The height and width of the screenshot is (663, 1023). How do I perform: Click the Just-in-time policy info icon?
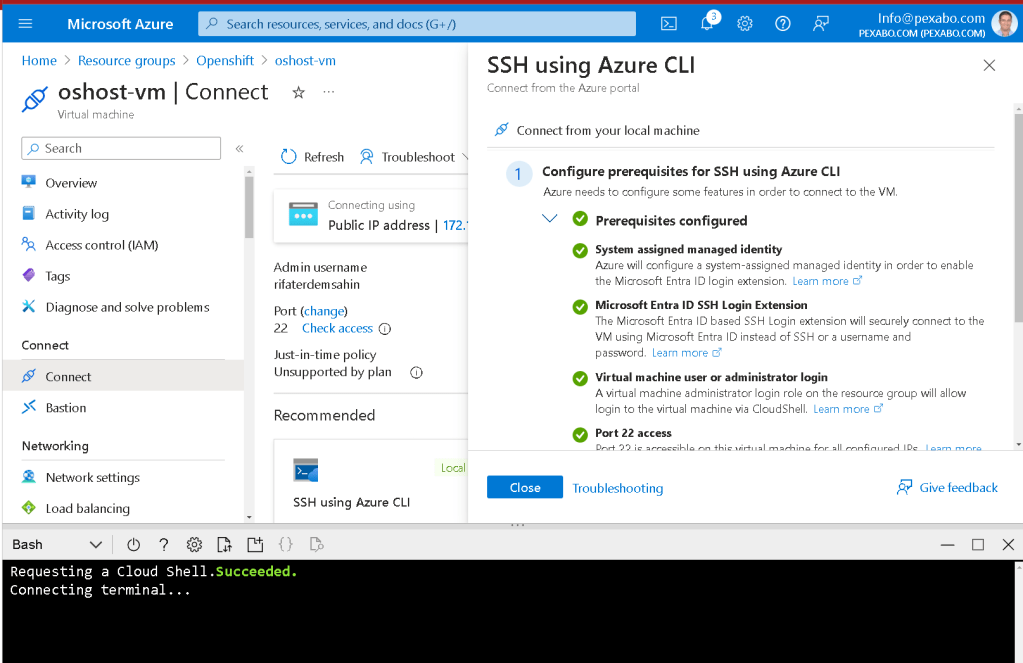[x=416, y=373]
